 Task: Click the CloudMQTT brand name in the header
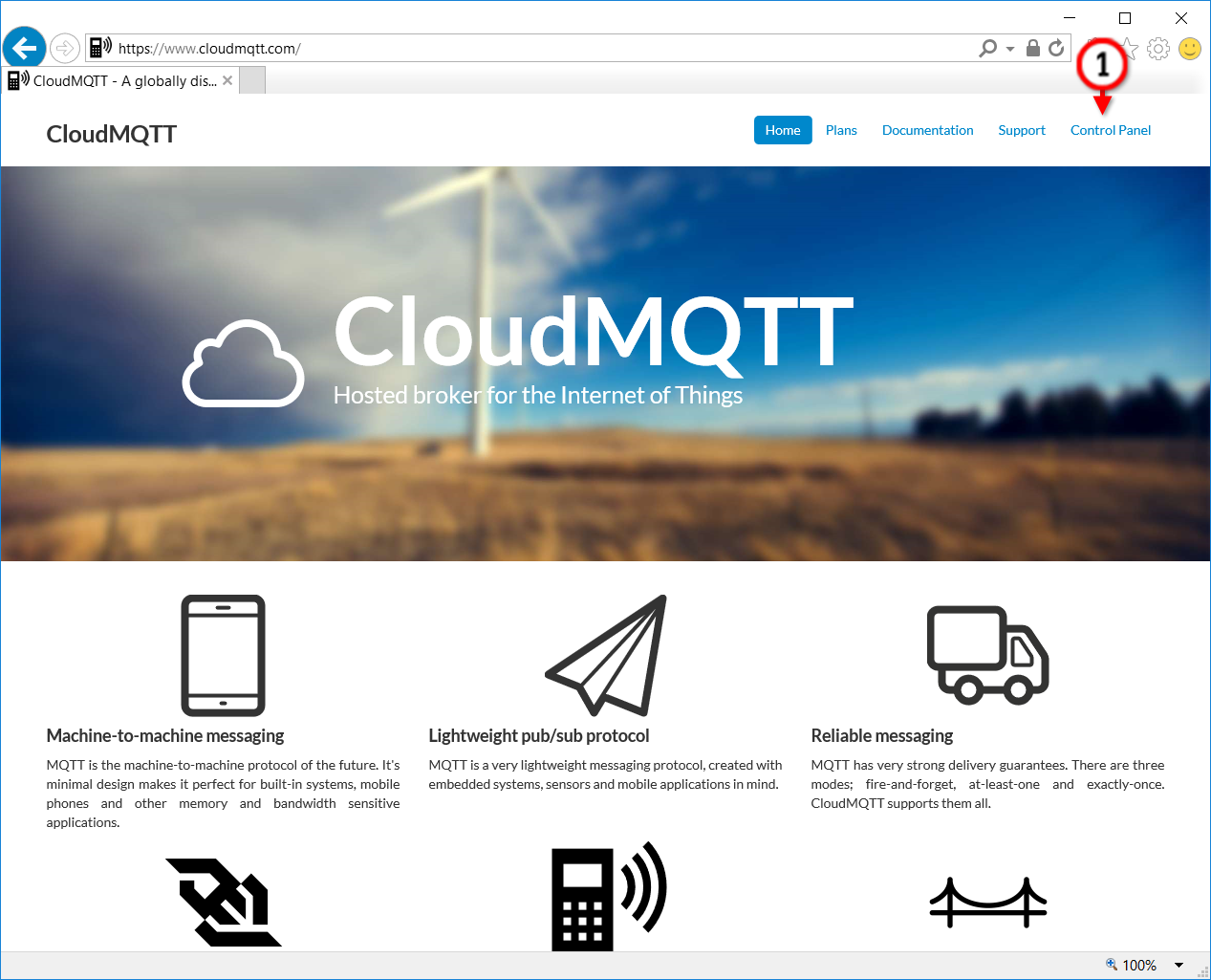(x=112, y=134)
